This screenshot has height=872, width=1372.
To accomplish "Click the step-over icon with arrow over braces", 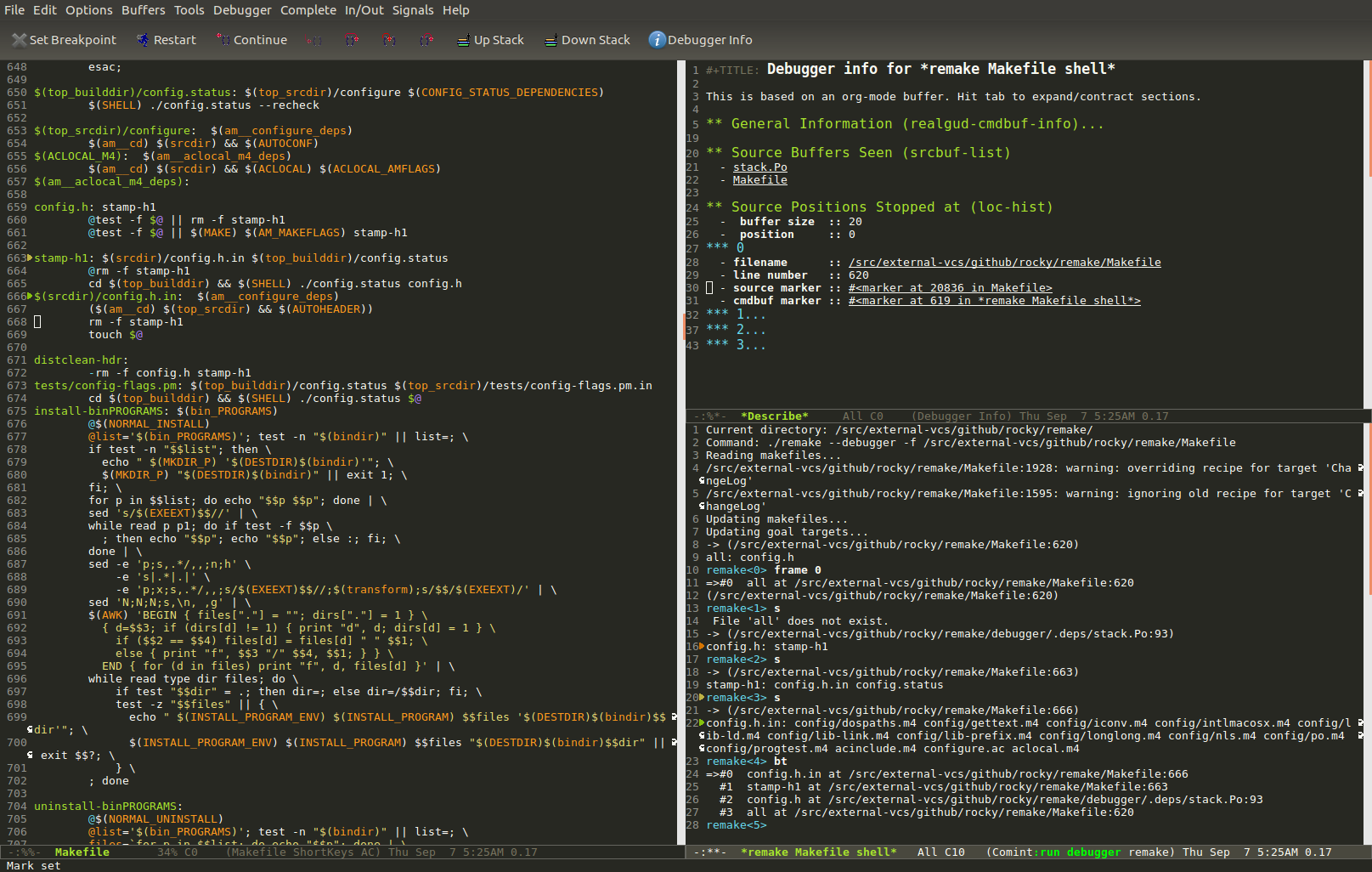I will 352,40.
